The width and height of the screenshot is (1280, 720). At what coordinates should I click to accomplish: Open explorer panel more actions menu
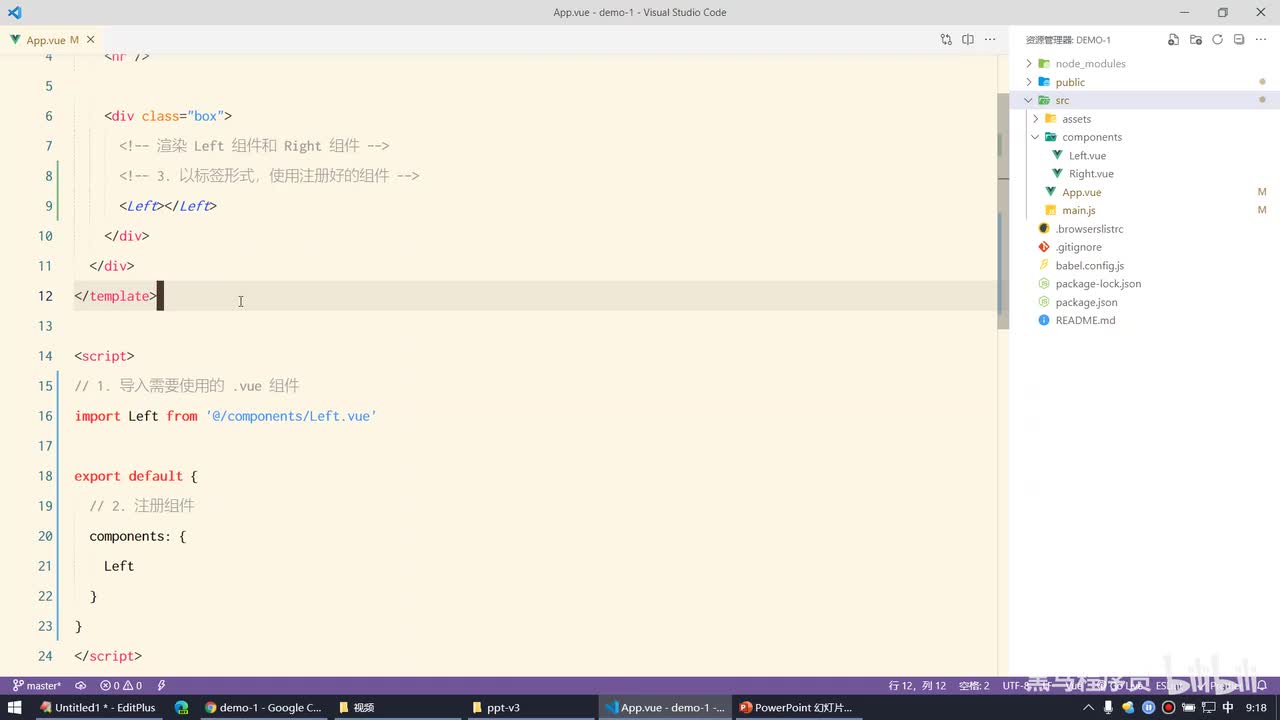coord(1261,40)
